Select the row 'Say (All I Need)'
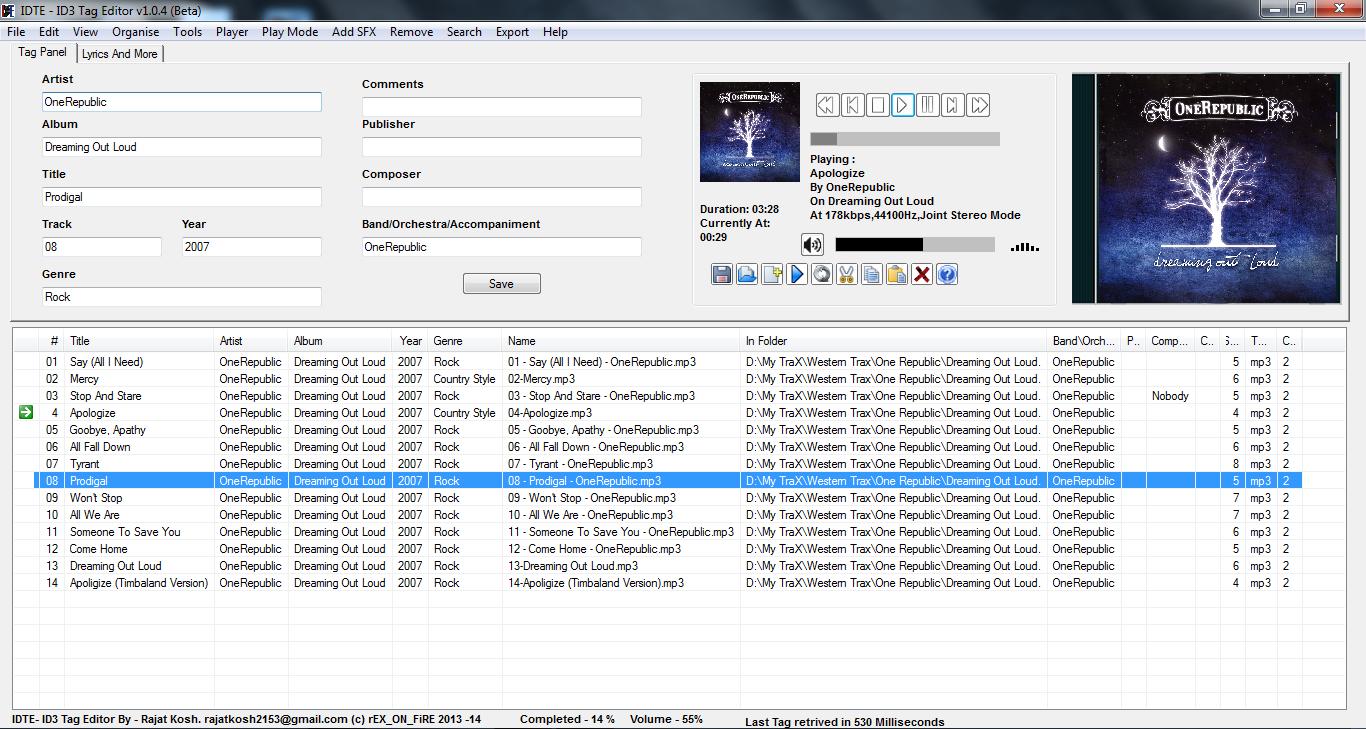The image size is (1366, 729). pos(657,361)
